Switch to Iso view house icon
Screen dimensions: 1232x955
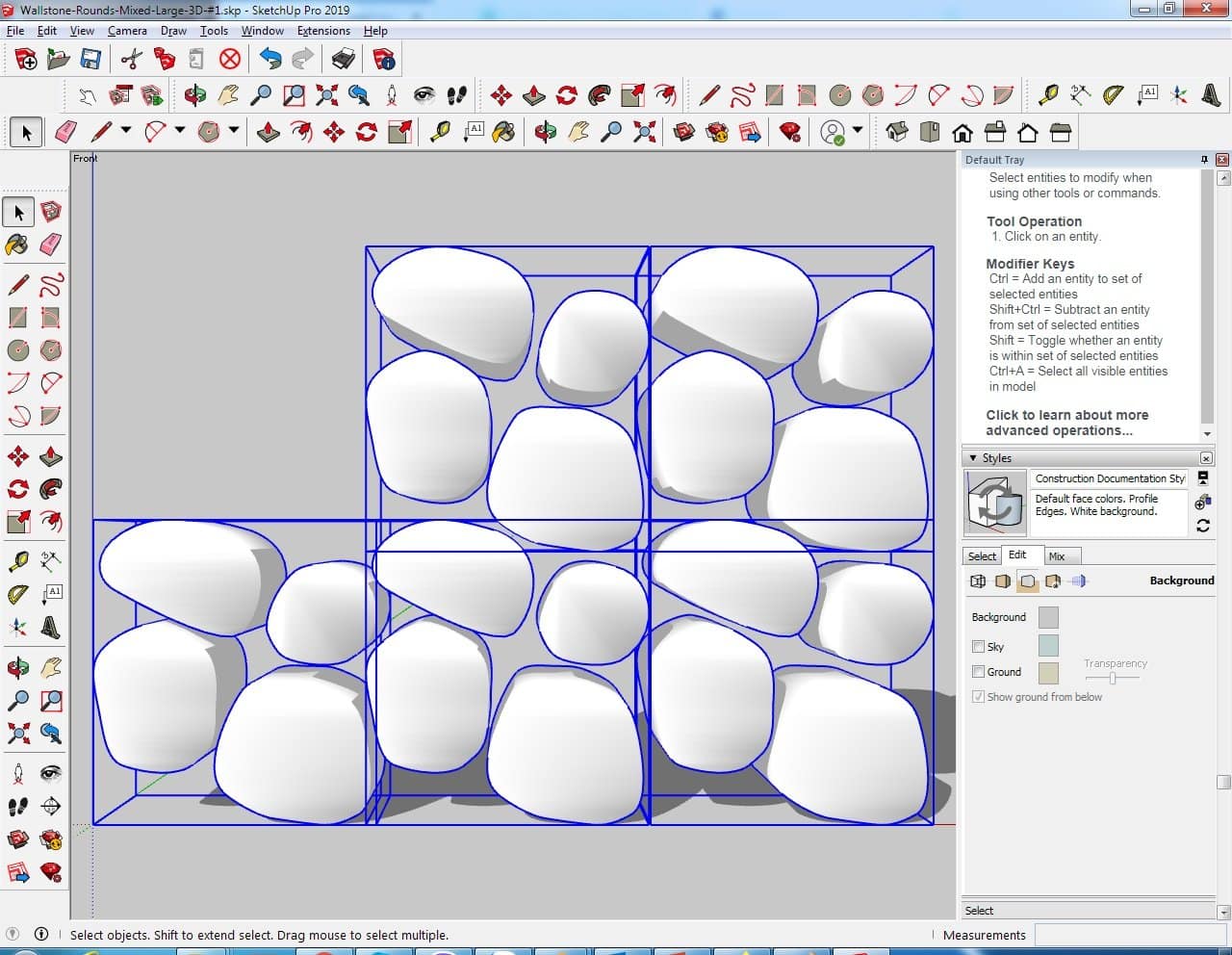(x=897, y=132)
